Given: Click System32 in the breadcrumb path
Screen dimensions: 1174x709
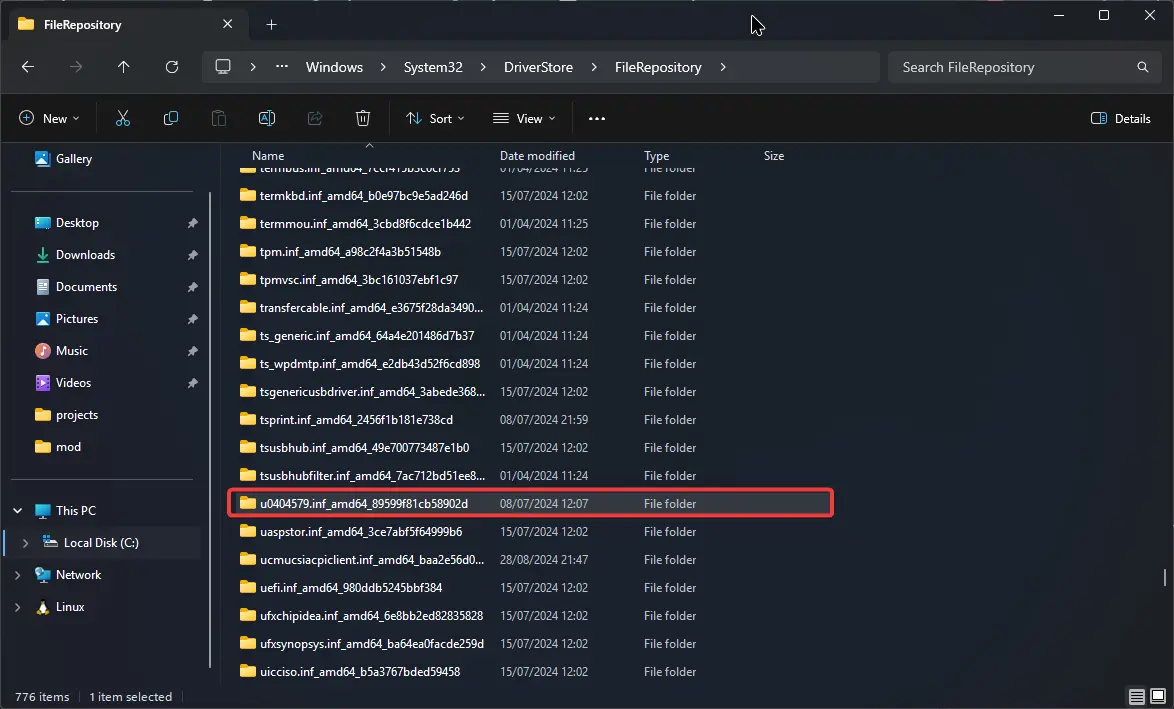Looking at the screenshot, I should coord(433,67).
